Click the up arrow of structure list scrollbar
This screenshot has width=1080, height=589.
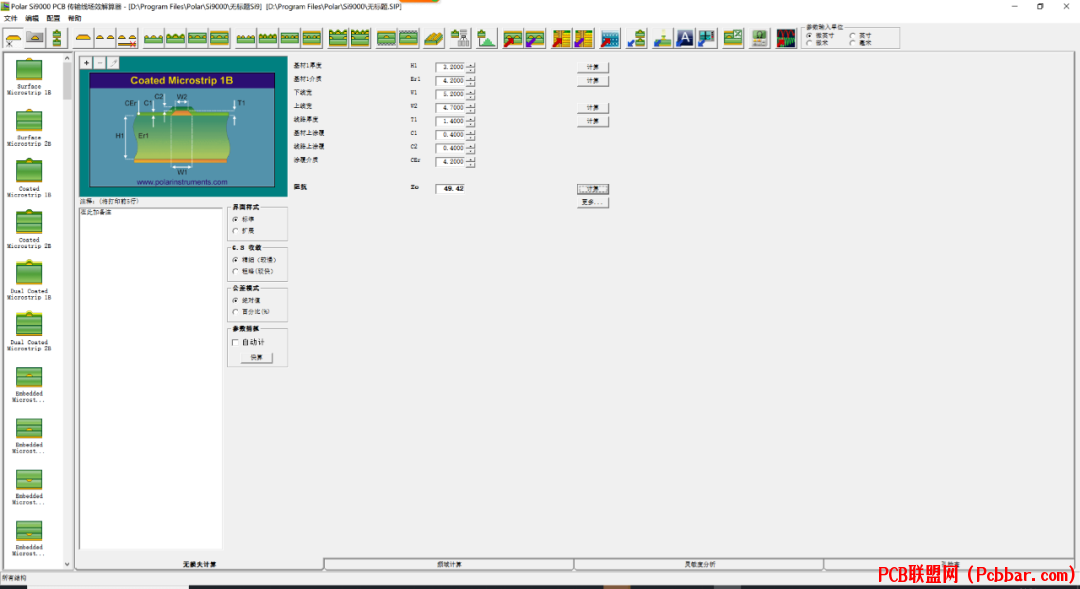(67, 59)
